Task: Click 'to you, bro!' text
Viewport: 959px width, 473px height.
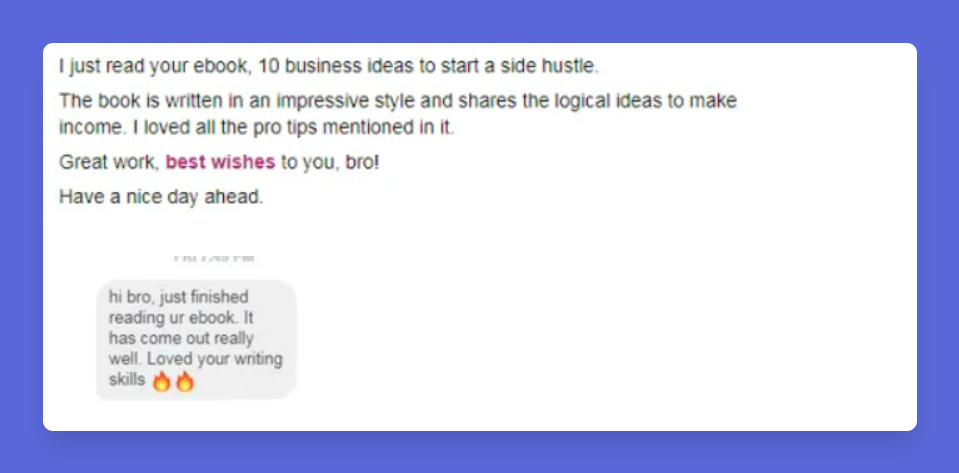Action: [x=330, y=162]
